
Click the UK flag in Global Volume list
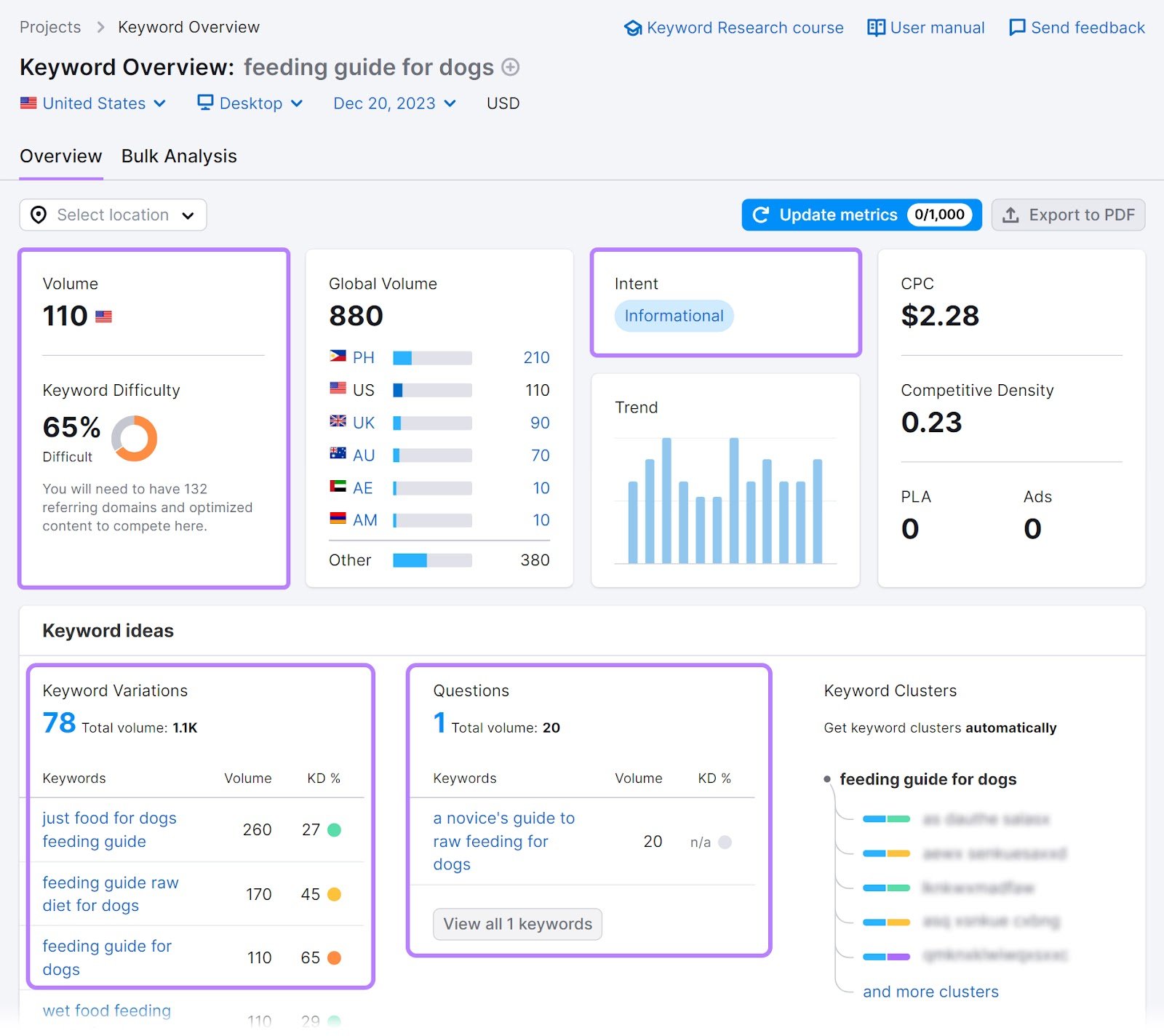[337, 422]
